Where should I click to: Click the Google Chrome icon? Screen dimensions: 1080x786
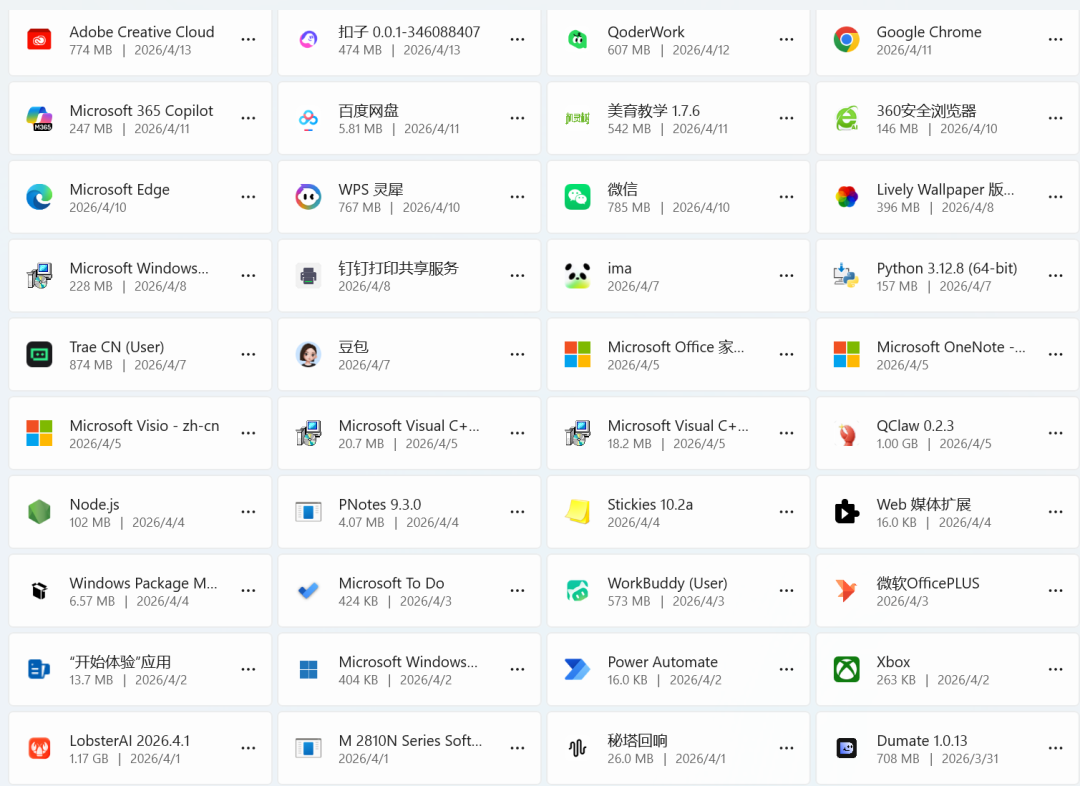[x=847, y=40]
